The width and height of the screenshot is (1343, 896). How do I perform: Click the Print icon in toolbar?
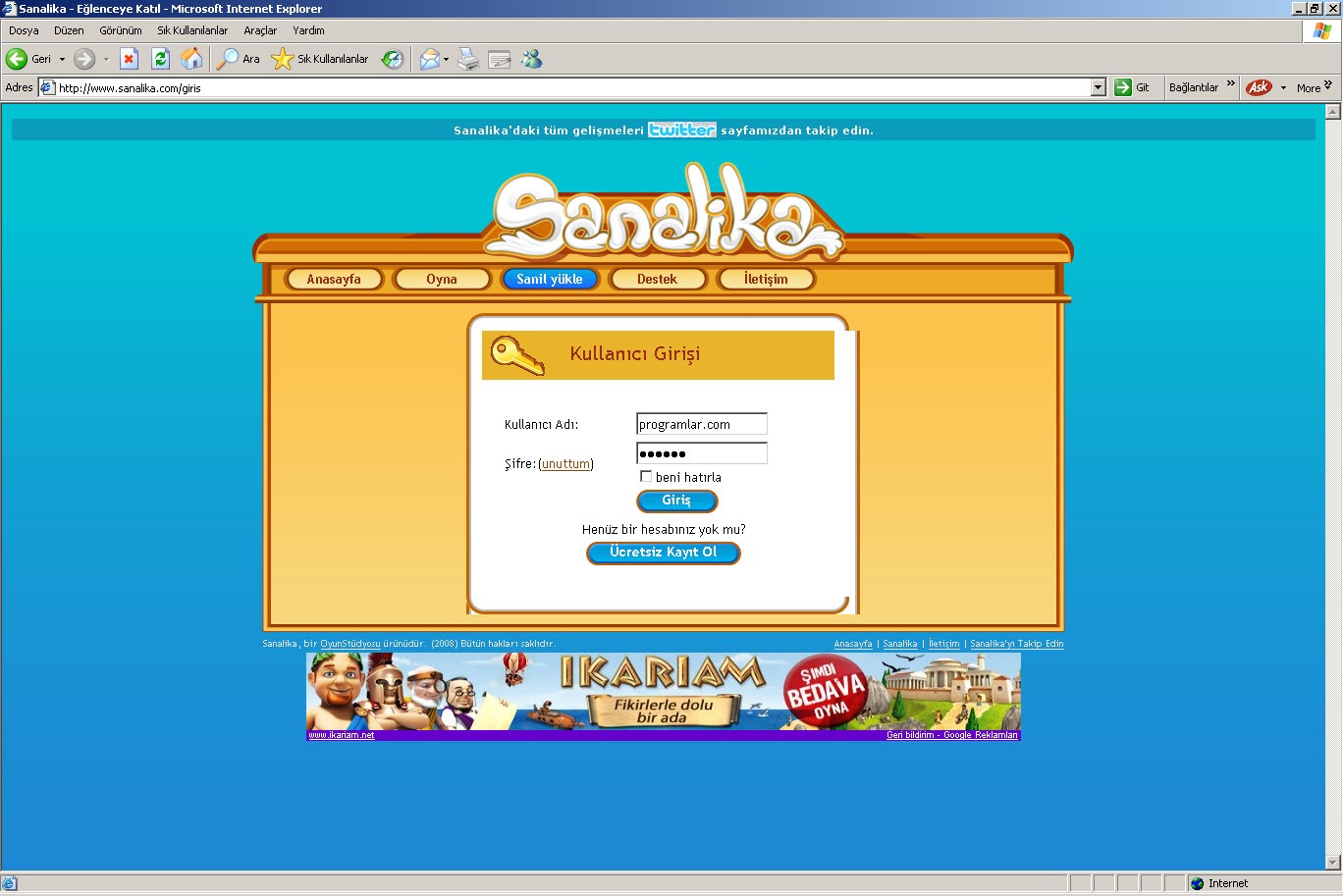pos(468,59)
